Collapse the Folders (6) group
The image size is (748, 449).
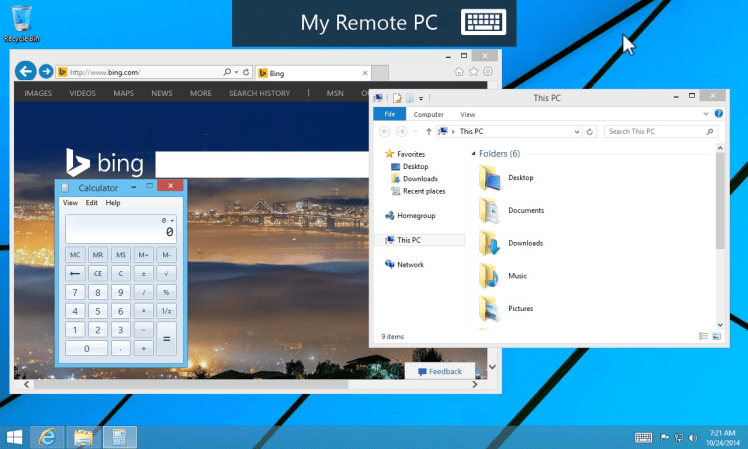pyautogui.click(x=473, y=154)
